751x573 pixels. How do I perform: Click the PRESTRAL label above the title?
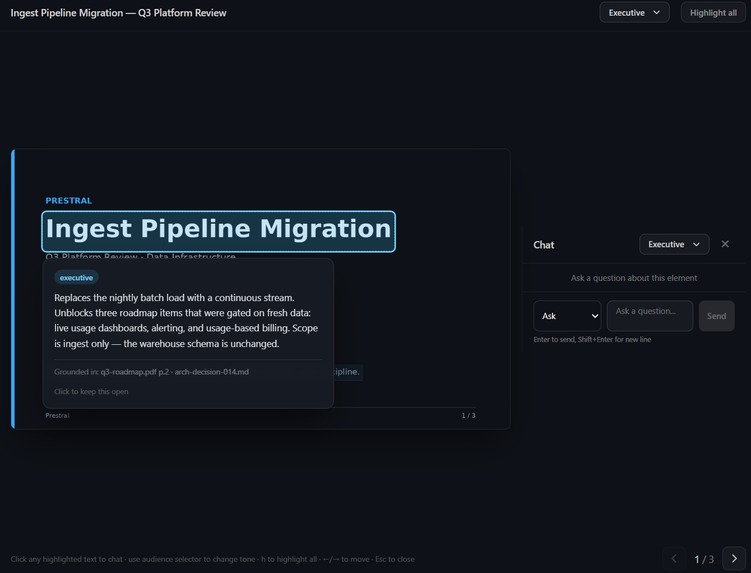[68, 201]
